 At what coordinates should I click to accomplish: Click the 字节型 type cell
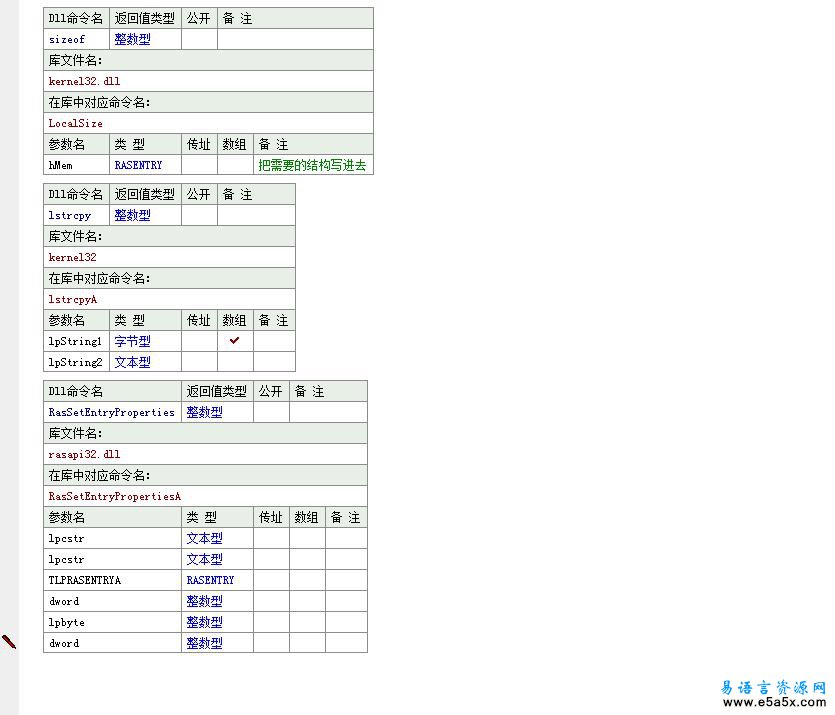point(145,341)
